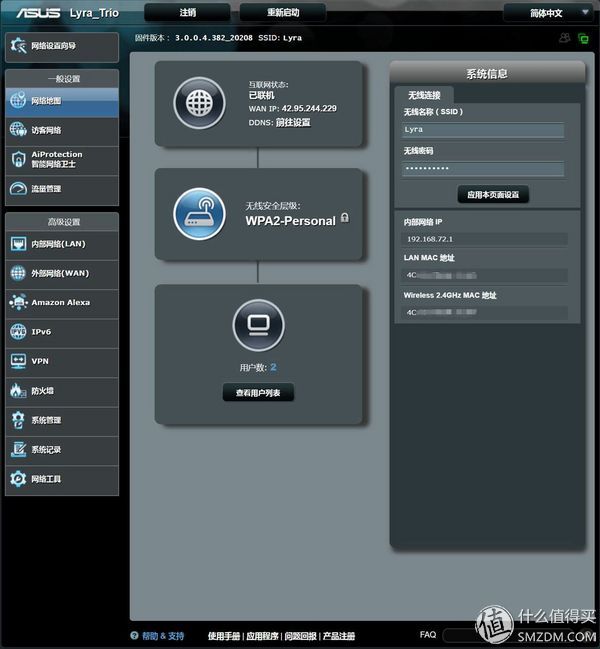The height and width of the screenshot is (649, 600).
Task: Click firmware version 3.0.0.4.382_20208
Action: (x=214, y=38)
